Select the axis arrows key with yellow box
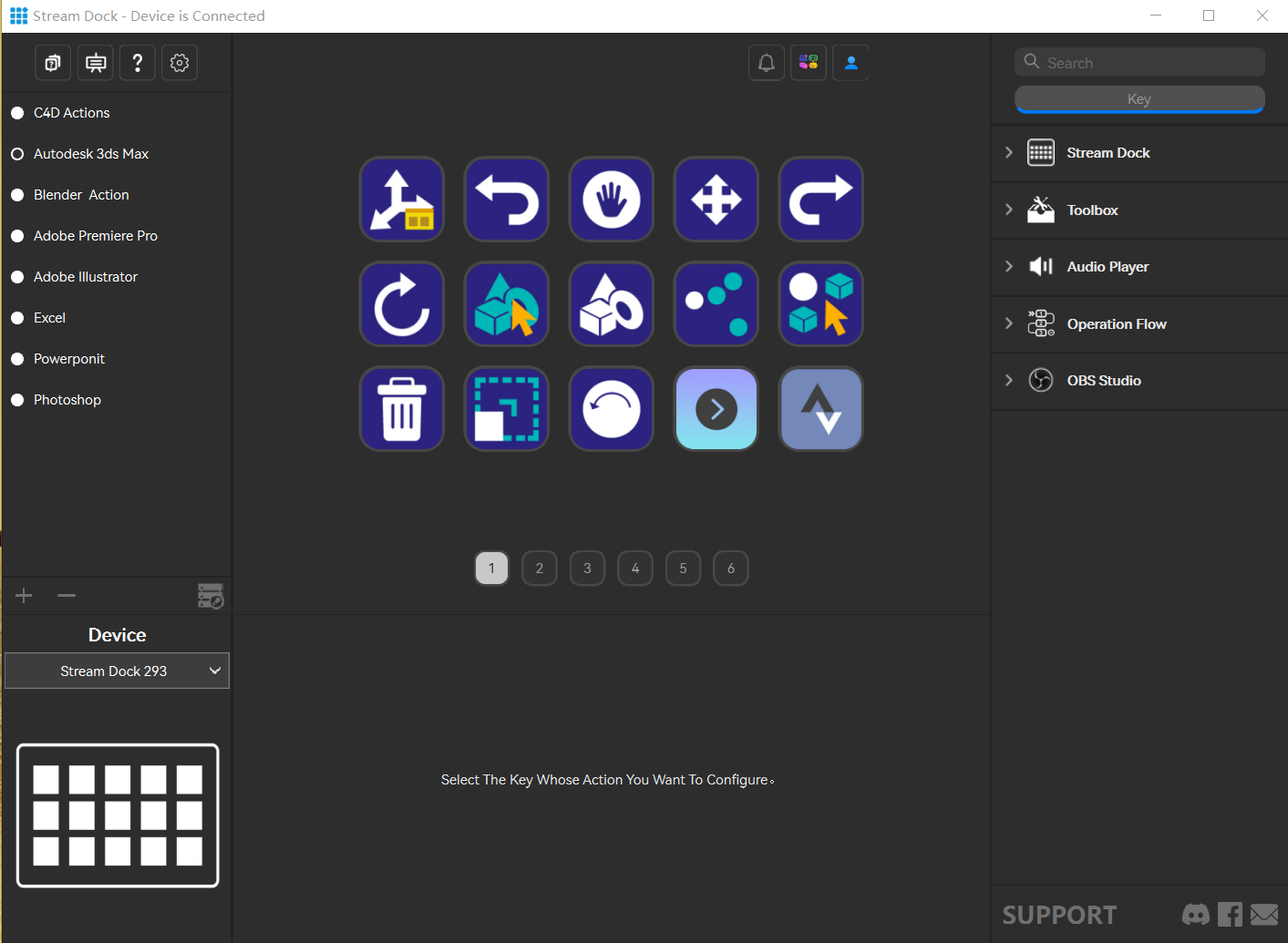1288x943 pixels. (402, 200)
